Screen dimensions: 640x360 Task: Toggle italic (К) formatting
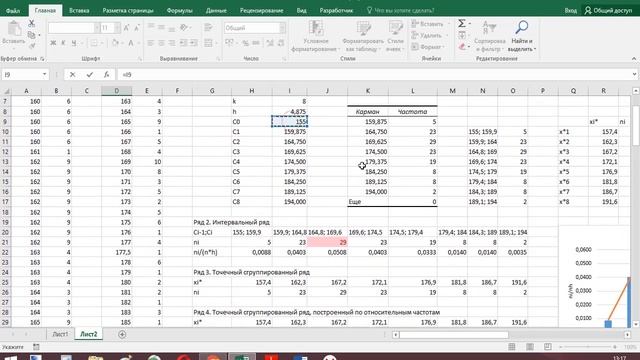click(63, 43)
